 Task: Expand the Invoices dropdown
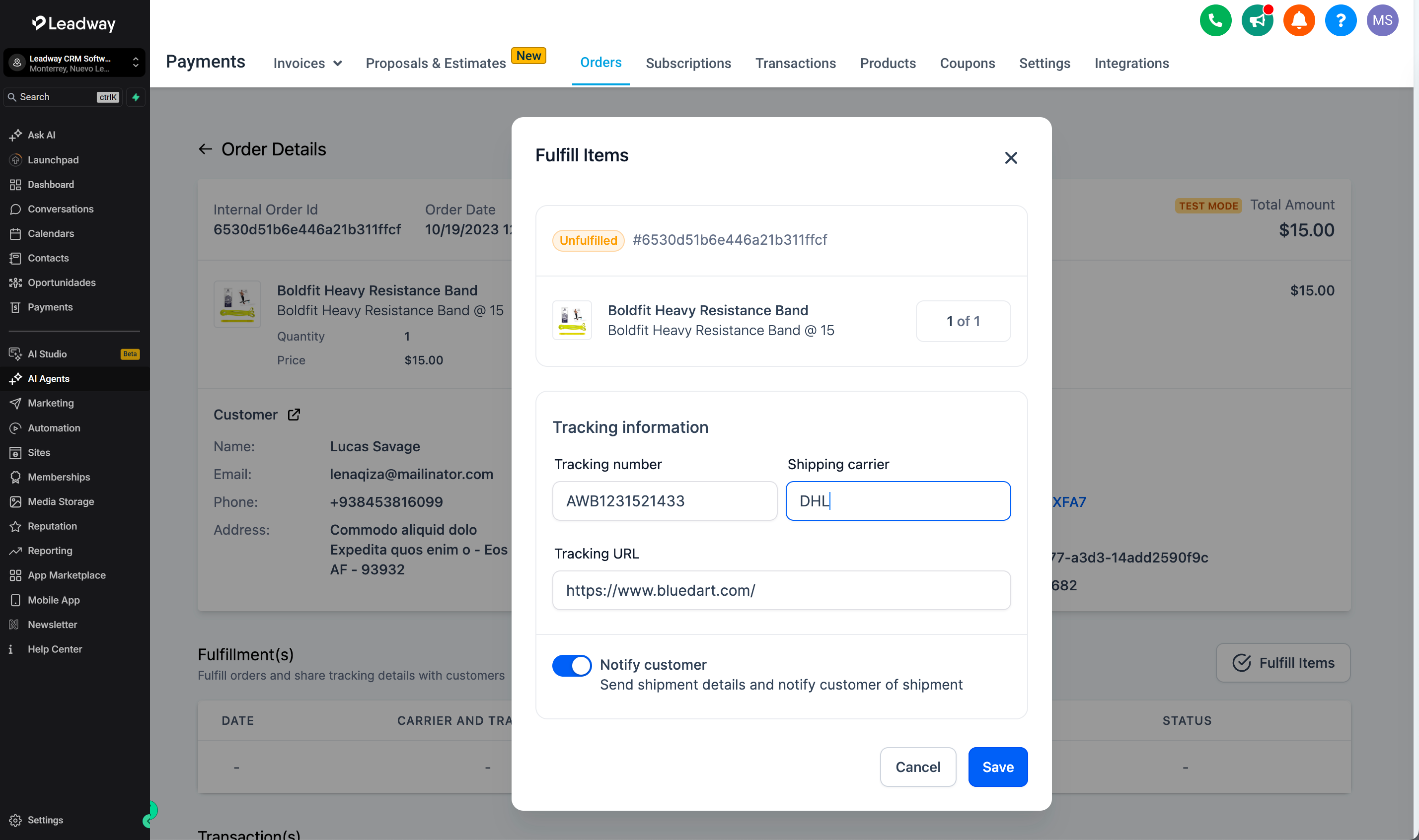click(x=307, y=64)
